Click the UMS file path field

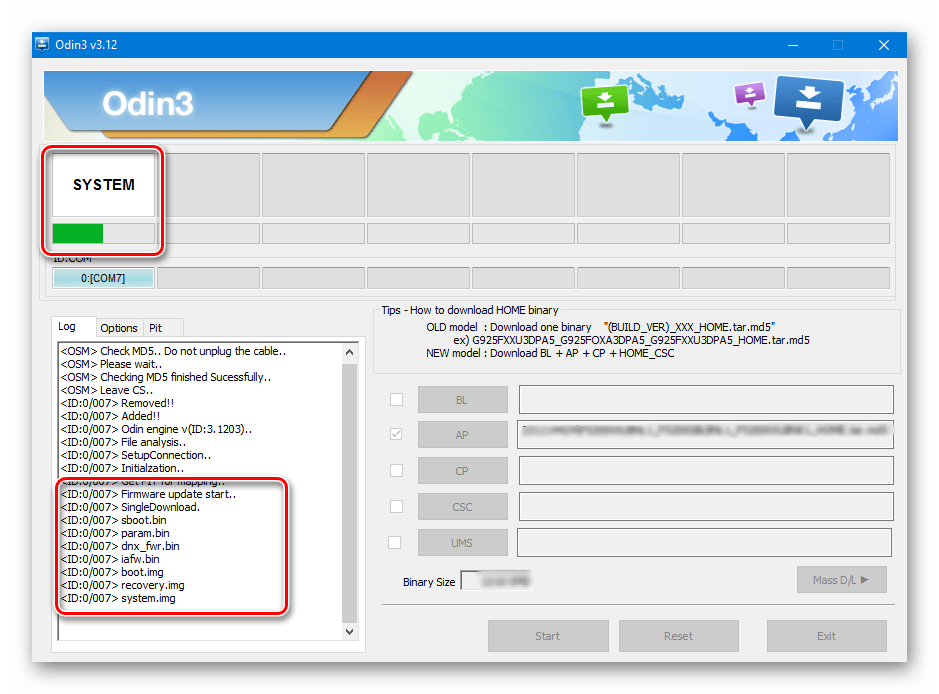(x=704, y=543)
